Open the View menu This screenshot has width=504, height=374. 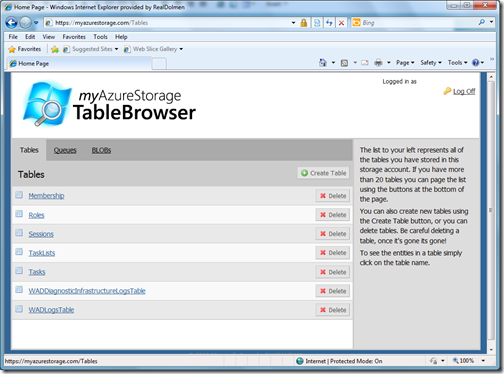(x=49, y=37)
